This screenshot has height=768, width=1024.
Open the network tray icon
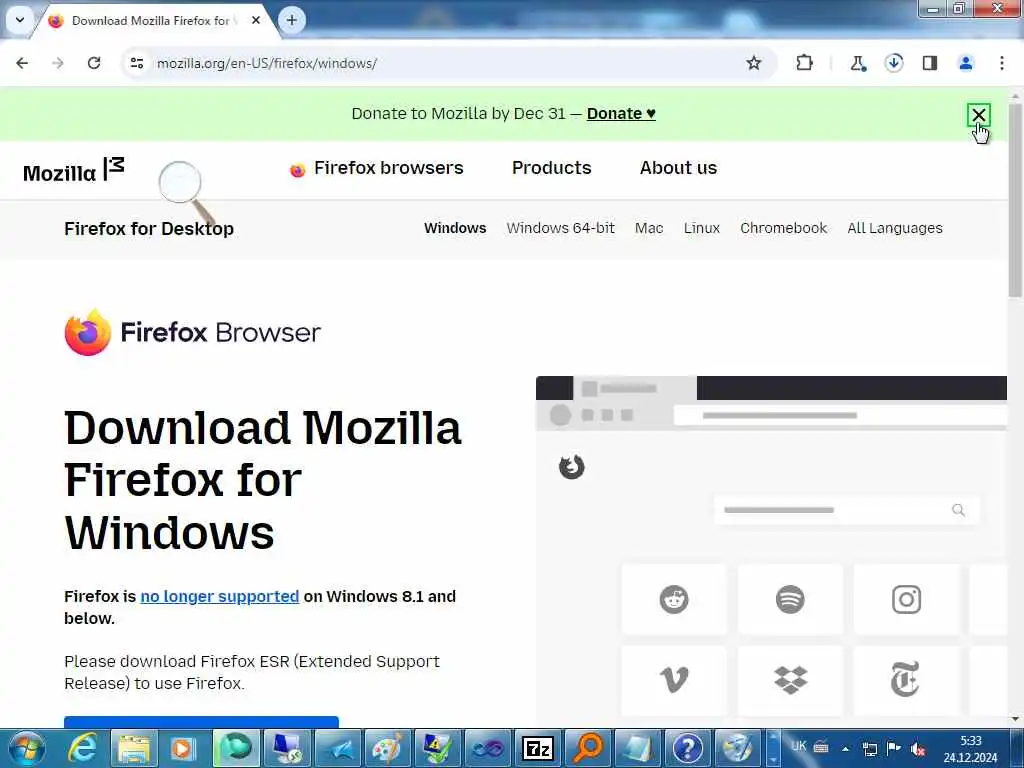tap(870, 749)
